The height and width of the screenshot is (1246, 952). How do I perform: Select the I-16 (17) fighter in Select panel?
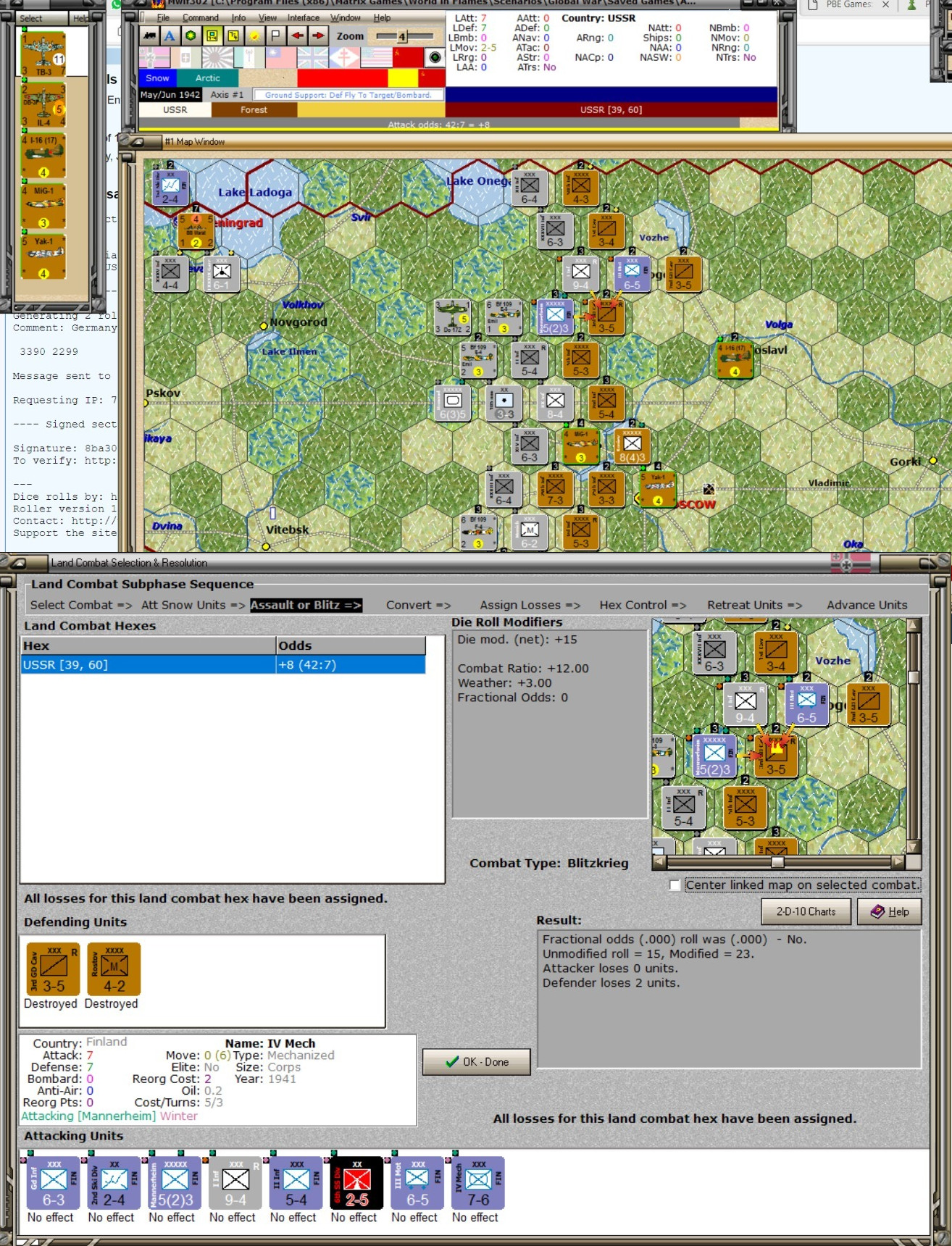[43, 156]
